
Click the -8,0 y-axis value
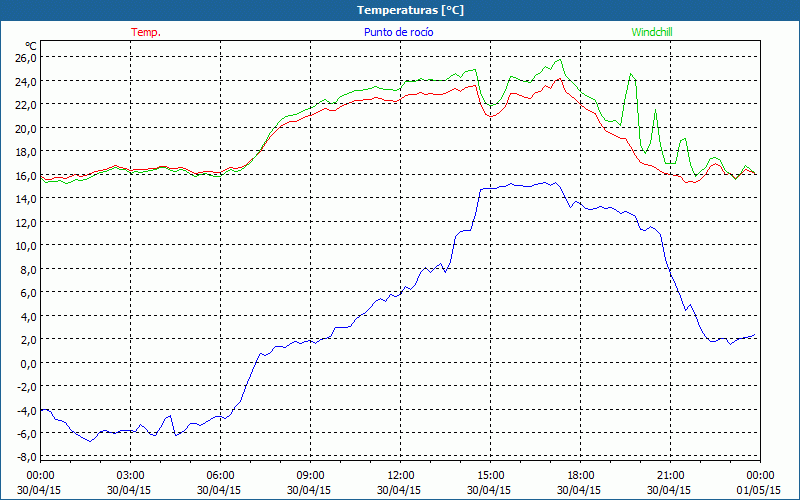click(27, 457)
